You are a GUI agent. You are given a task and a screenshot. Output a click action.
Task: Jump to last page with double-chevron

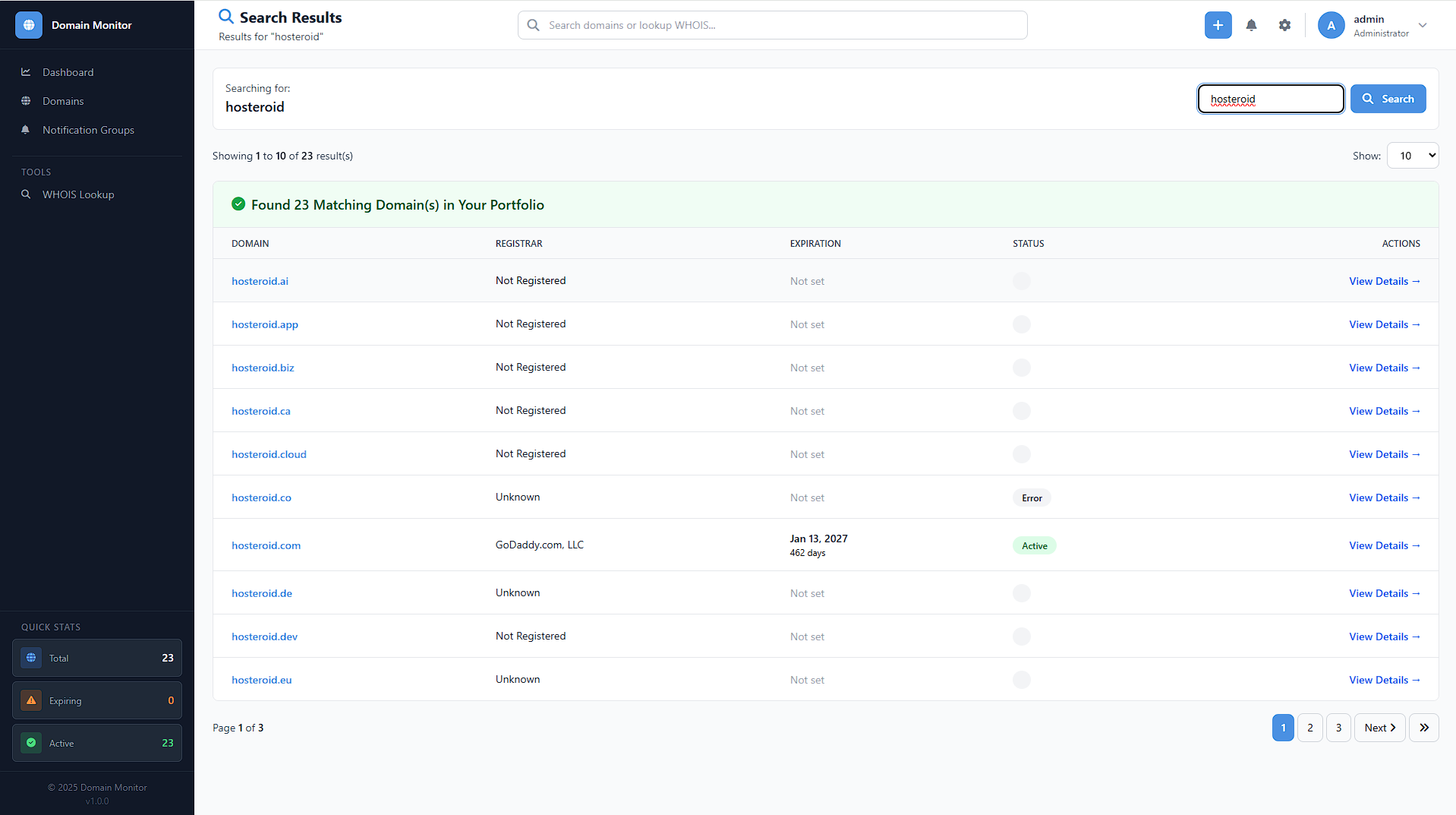click(1423, 728)
